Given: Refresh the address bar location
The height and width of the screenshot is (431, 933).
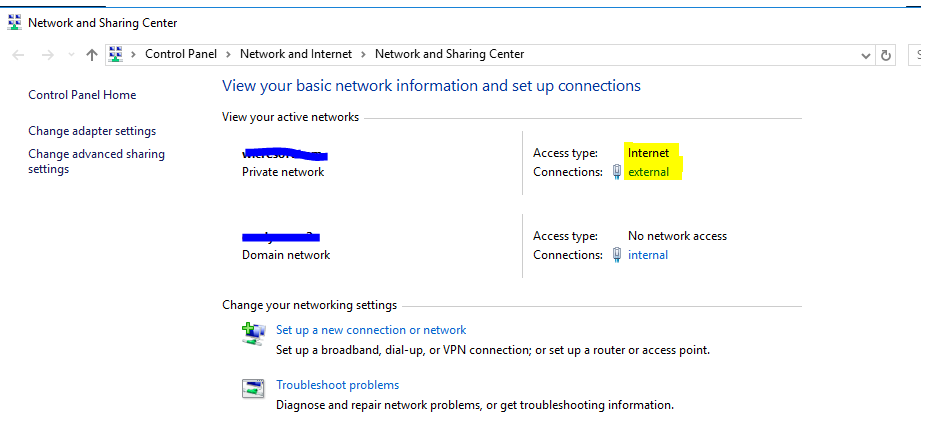Looking at the screenshot, I should tap(885, 55).
